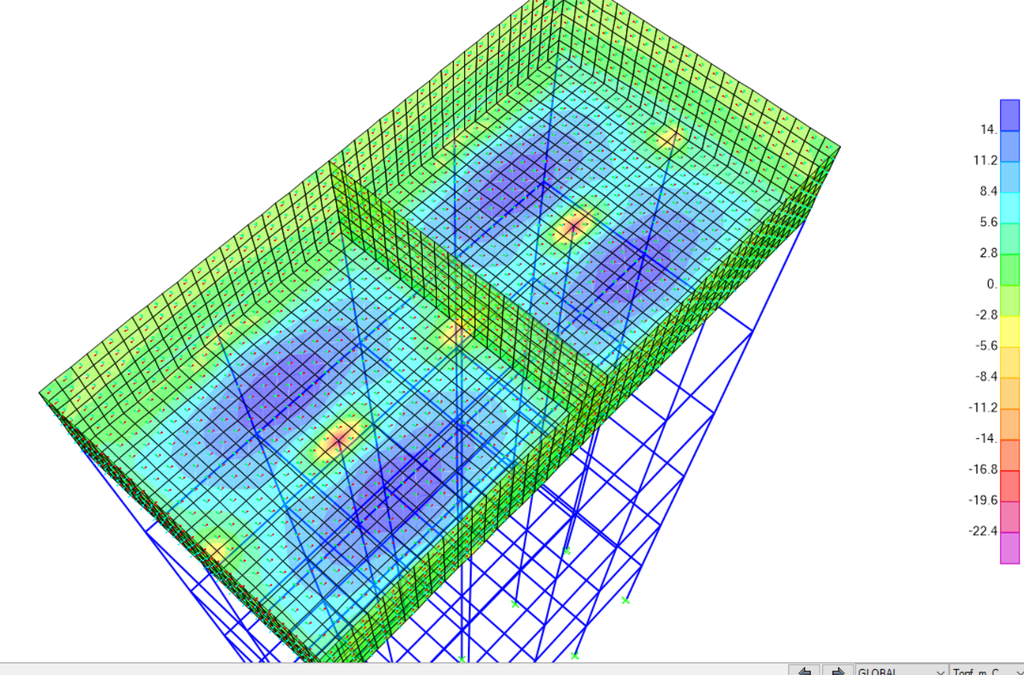
Task: Click the legend value 2.8
Action: click(989, 253)
